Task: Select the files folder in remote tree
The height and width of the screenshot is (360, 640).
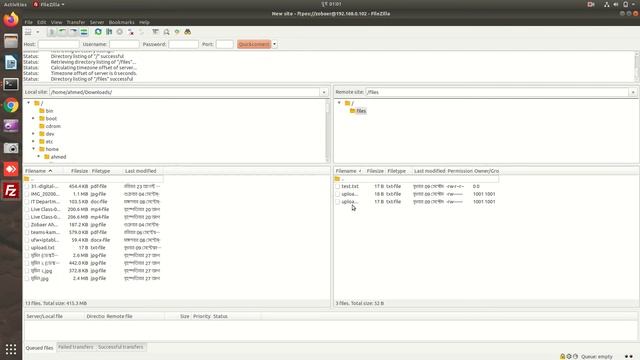Action: [x=361, y=111]
